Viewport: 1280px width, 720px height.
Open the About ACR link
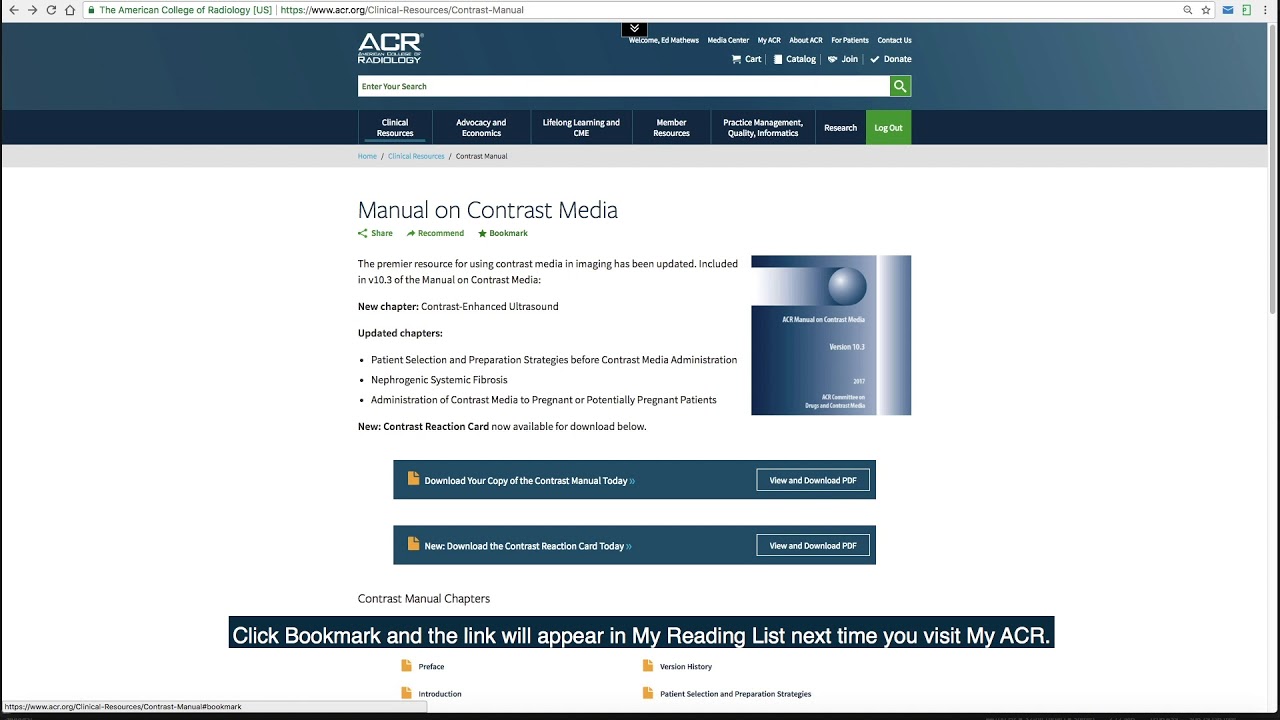tap(806, 40)
